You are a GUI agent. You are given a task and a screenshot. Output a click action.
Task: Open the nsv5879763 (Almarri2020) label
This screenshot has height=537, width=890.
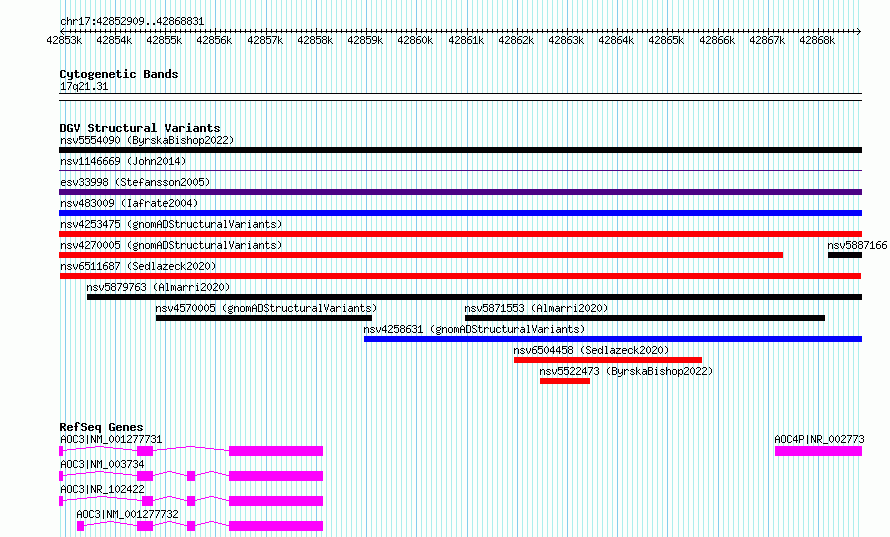tap(158, 287)
